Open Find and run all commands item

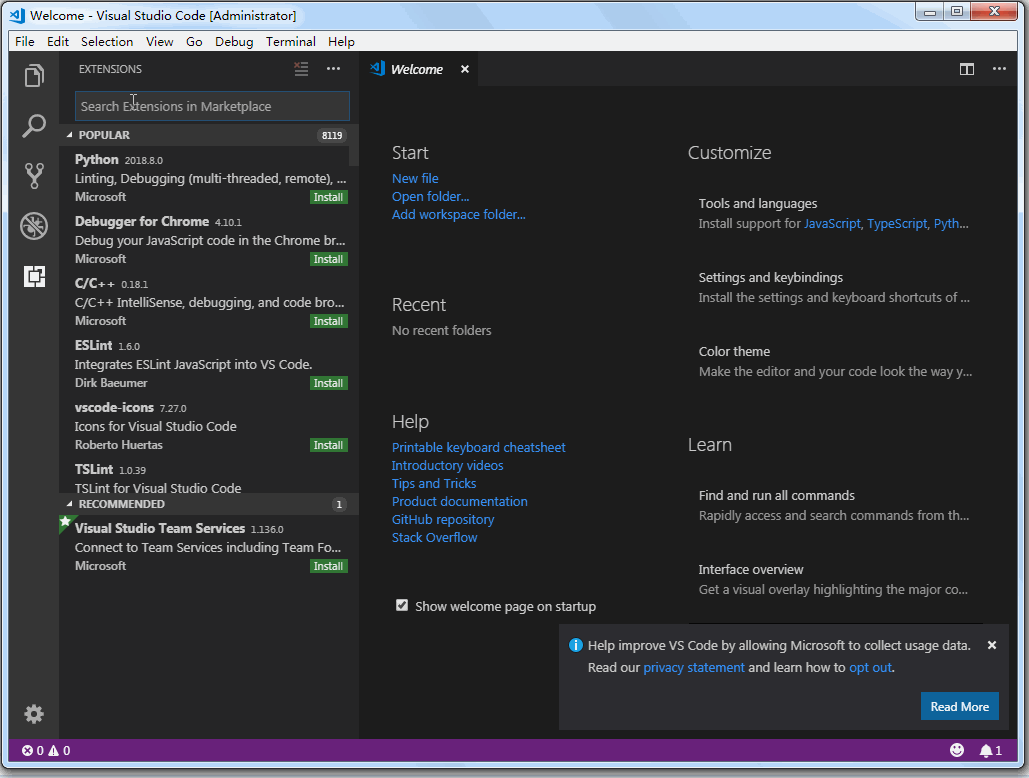(x=835, y=505)
